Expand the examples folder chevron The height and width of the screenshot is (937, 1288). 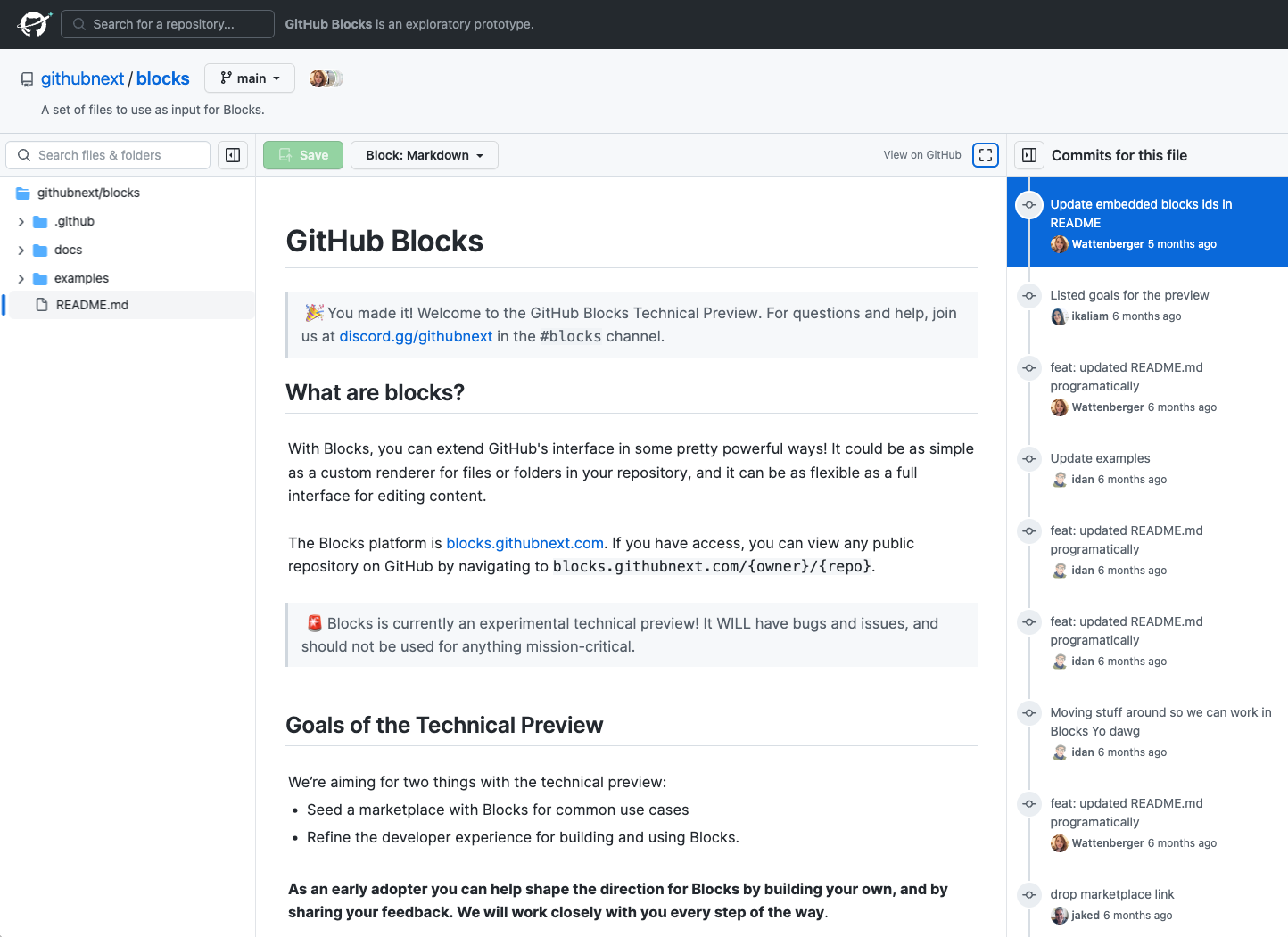point(21,279)
